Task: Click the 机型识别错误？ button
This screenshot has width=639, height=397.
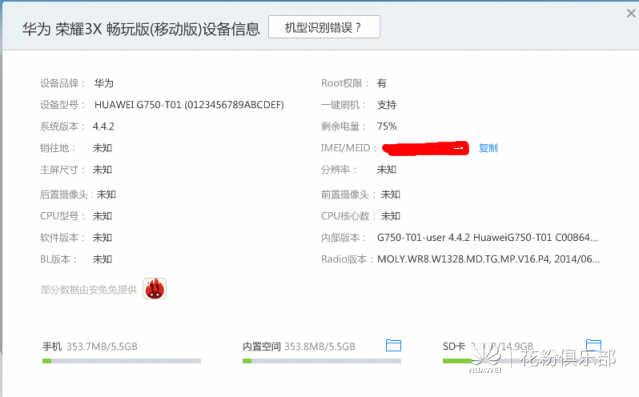Action: click(324, 27)
